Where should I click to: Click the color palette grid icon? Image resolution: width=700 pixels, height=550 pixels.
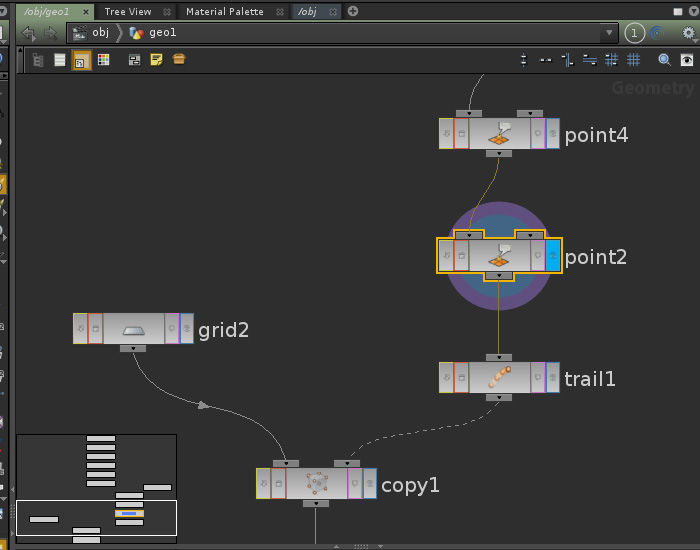point(103,60)
